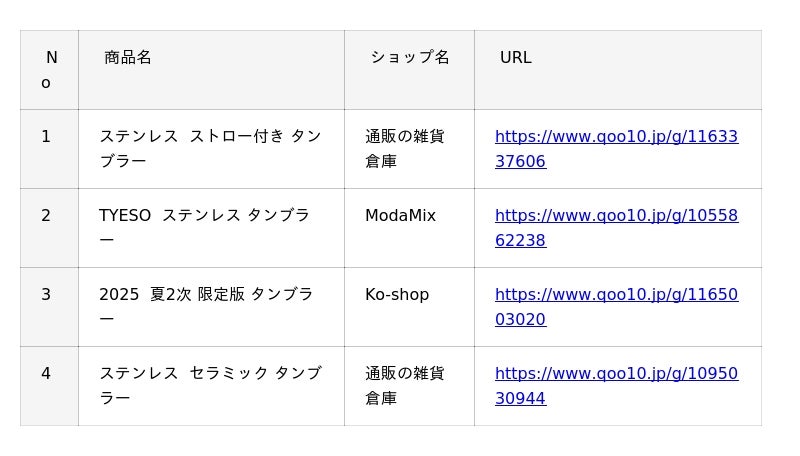Image resolution: width=800 pixels, height=456 pixels.
Task: Select the 2025 夏2次 限定版 タンブラー cell
Action: point(206,306)
